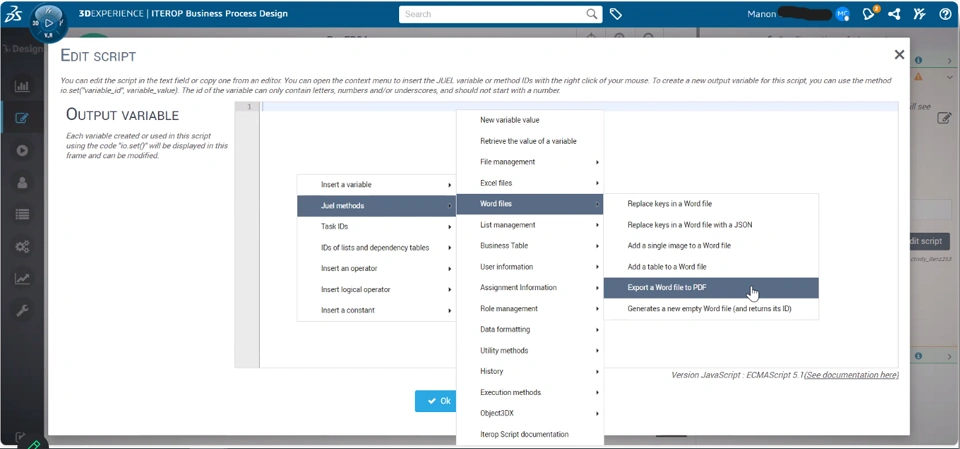Confirm with the Ok button
960x449 pixels.
pyautogui.click(x=435, y=401)
